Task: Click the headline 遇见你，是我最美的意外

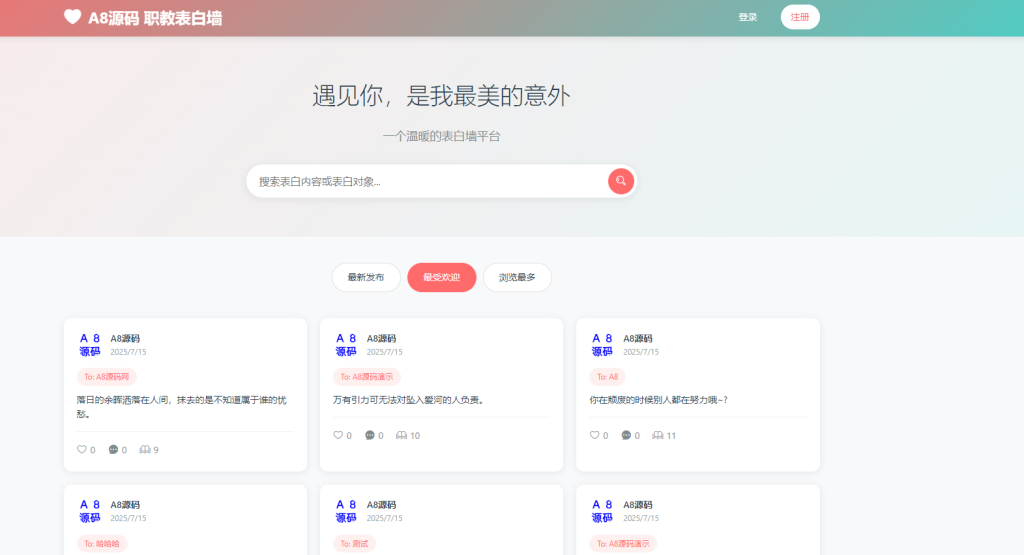Action: [x=441, y=96]
